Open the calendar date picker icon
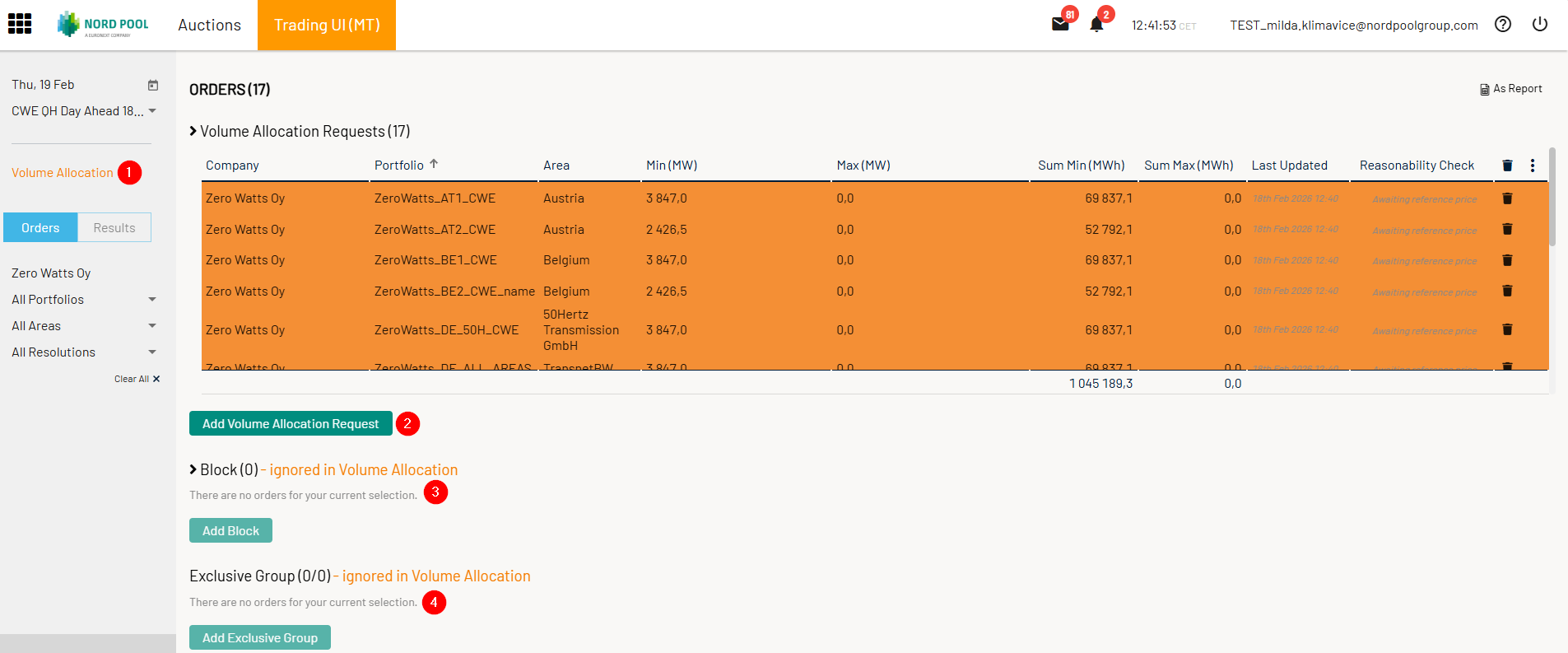 click(x=153, y=85)
